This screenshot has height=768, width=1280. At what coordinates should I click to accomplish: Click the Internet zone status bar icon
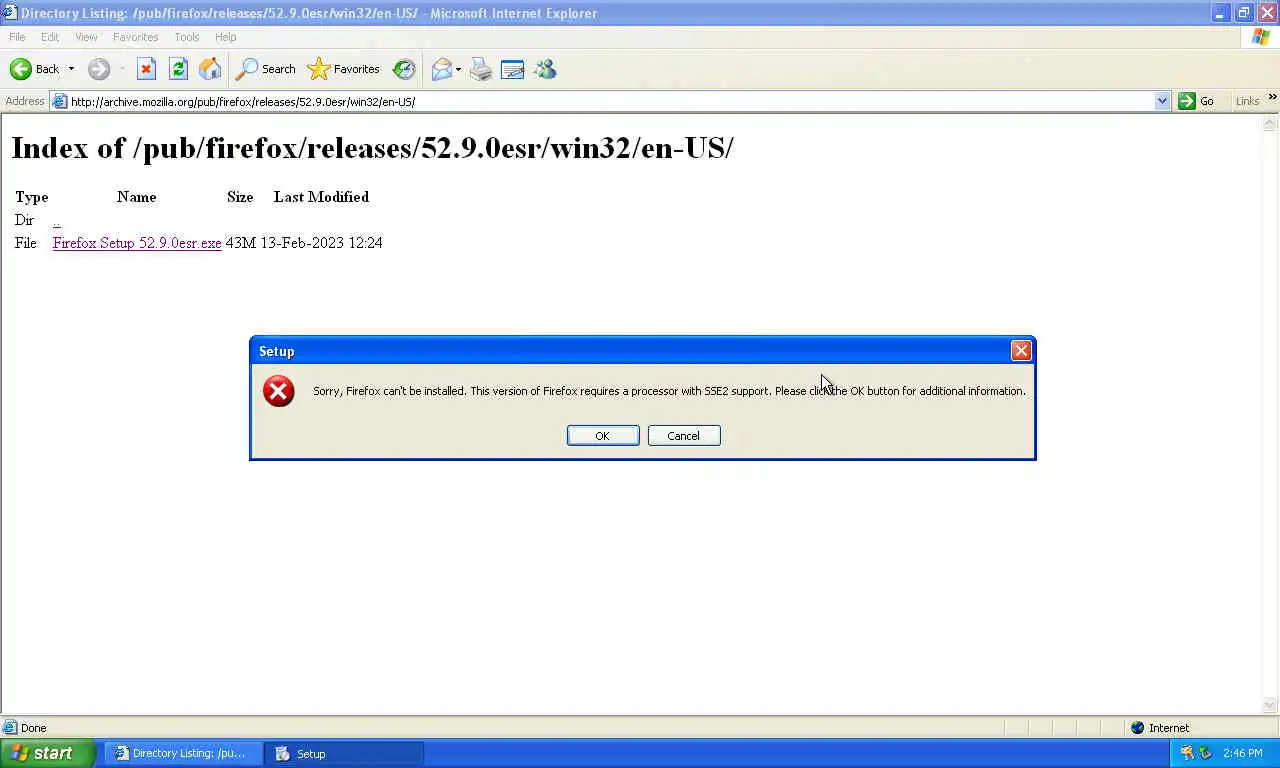click(1137, 728)
